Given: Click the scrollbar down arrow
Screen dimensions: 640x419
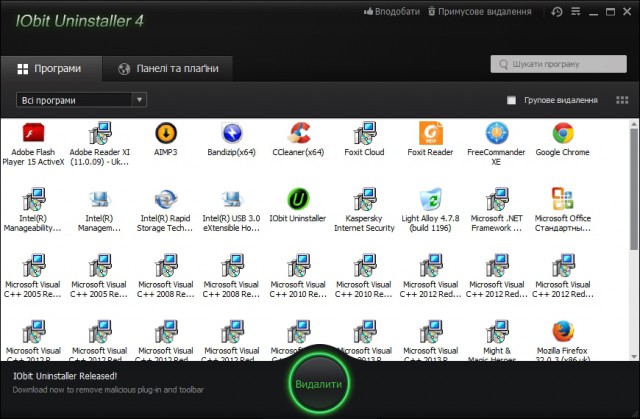Looking at the screenshot, I should (634, 356).
